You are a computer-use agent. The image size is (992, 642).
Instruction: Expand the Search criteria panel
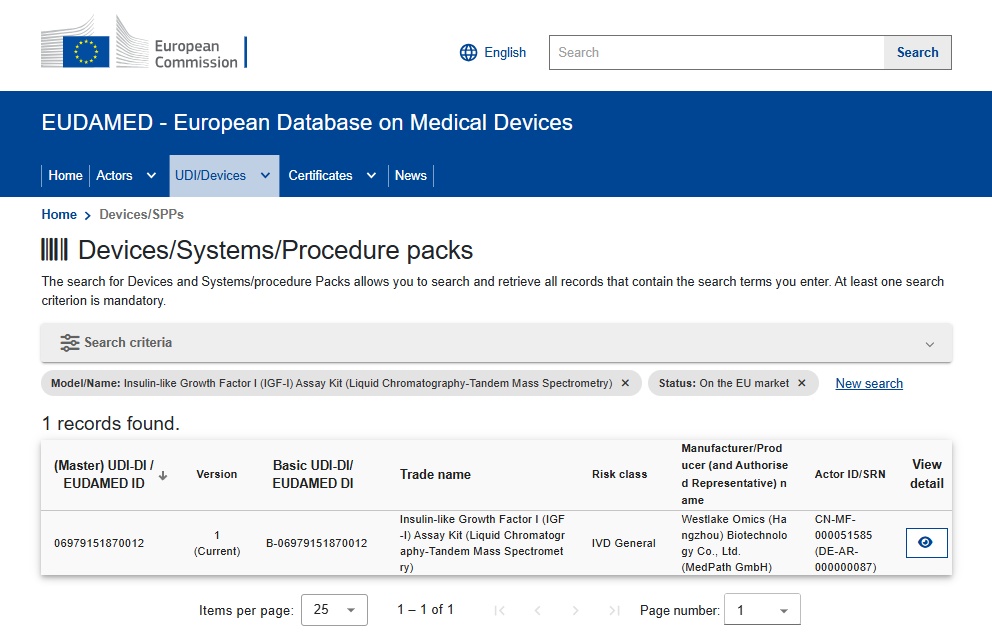929,343
